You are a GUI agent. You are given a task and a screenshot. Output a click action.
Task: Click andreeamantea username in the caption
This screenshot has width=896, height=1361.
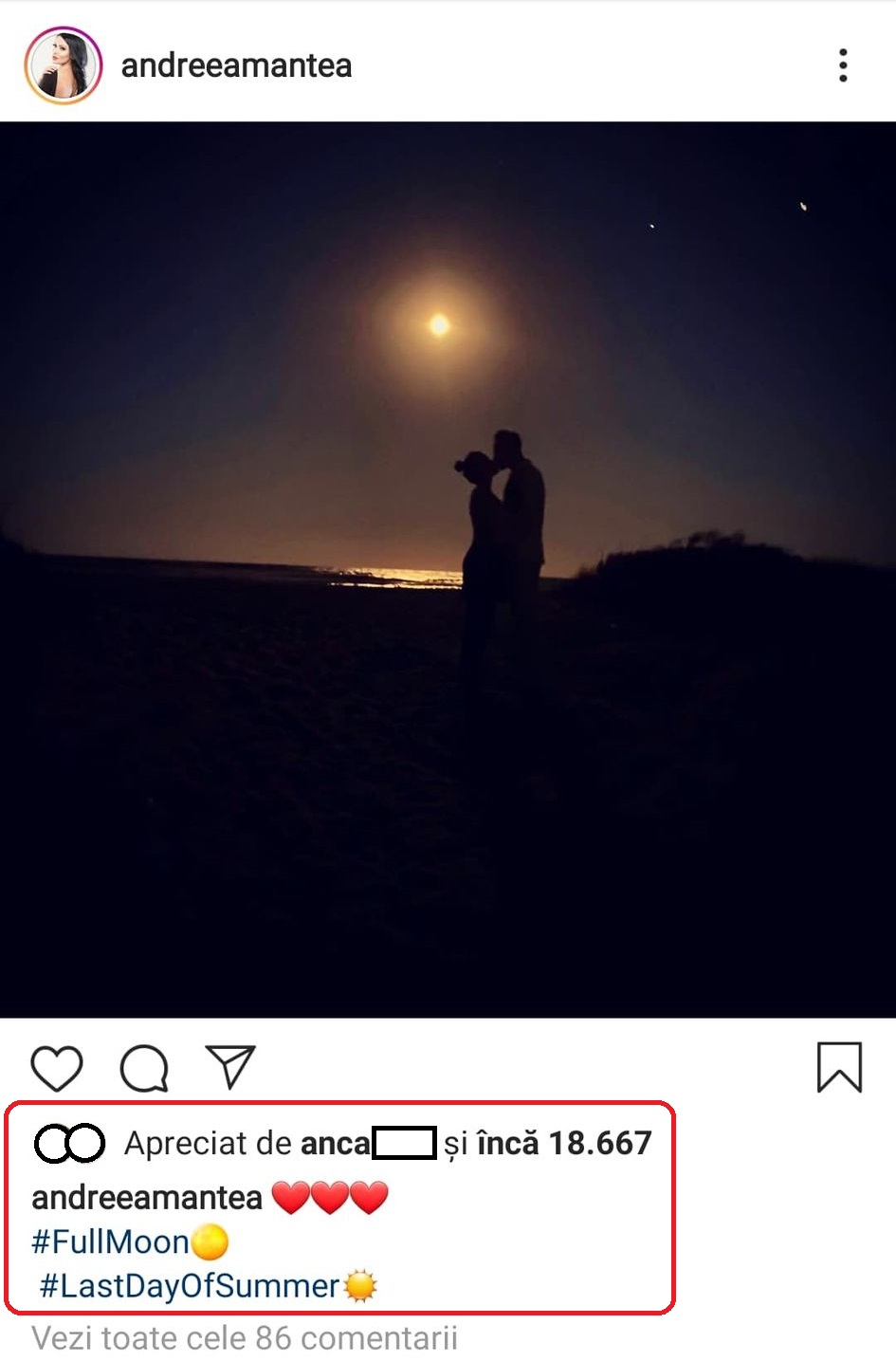point(147,1197)
